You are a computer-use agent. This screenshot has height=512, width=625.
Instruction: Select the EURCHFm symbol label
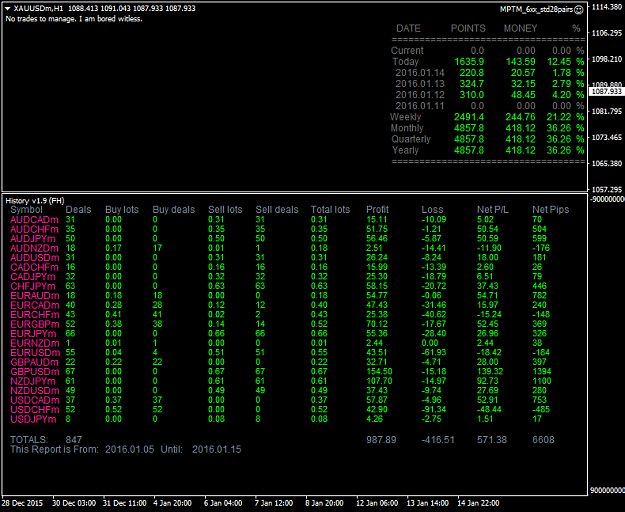pos(35,315)
